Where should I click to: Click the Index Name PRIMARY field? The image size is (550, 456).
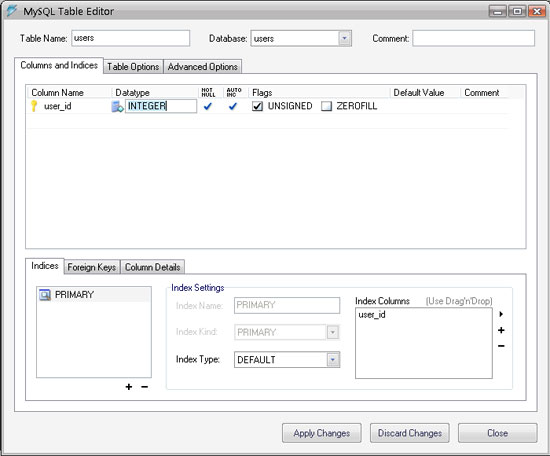(287, 305)
